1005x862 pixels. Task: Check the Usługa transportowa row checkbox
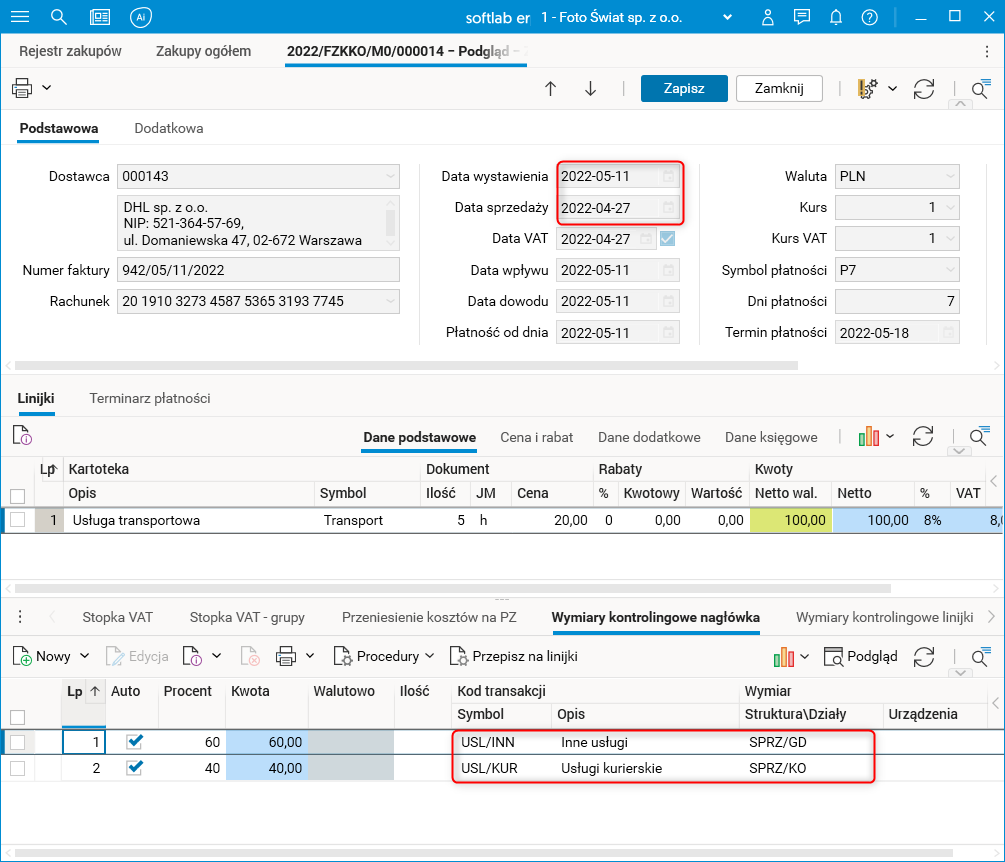coord(18,520)
